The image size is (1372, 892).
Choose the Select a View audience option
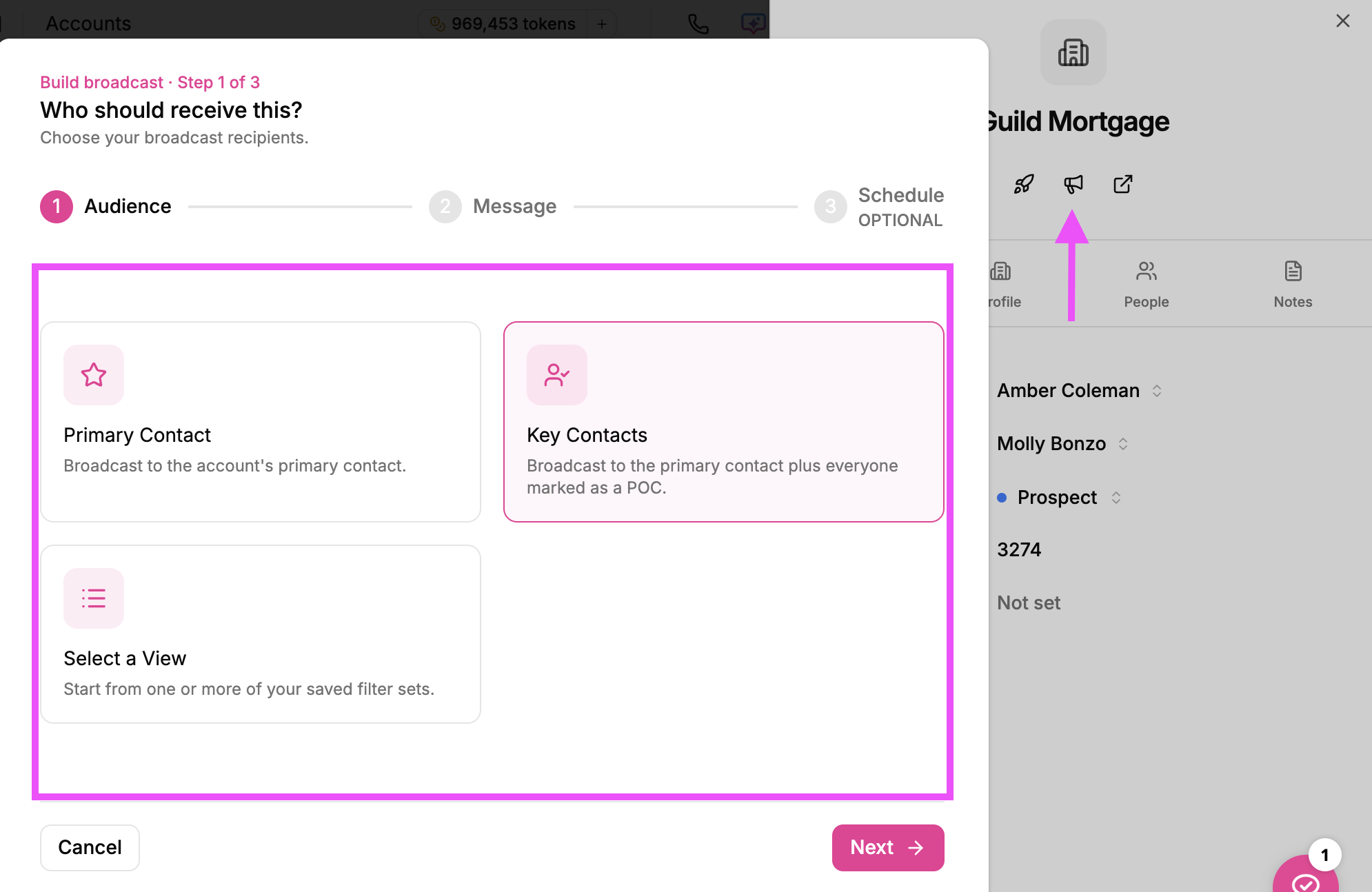tap(261, 634)
